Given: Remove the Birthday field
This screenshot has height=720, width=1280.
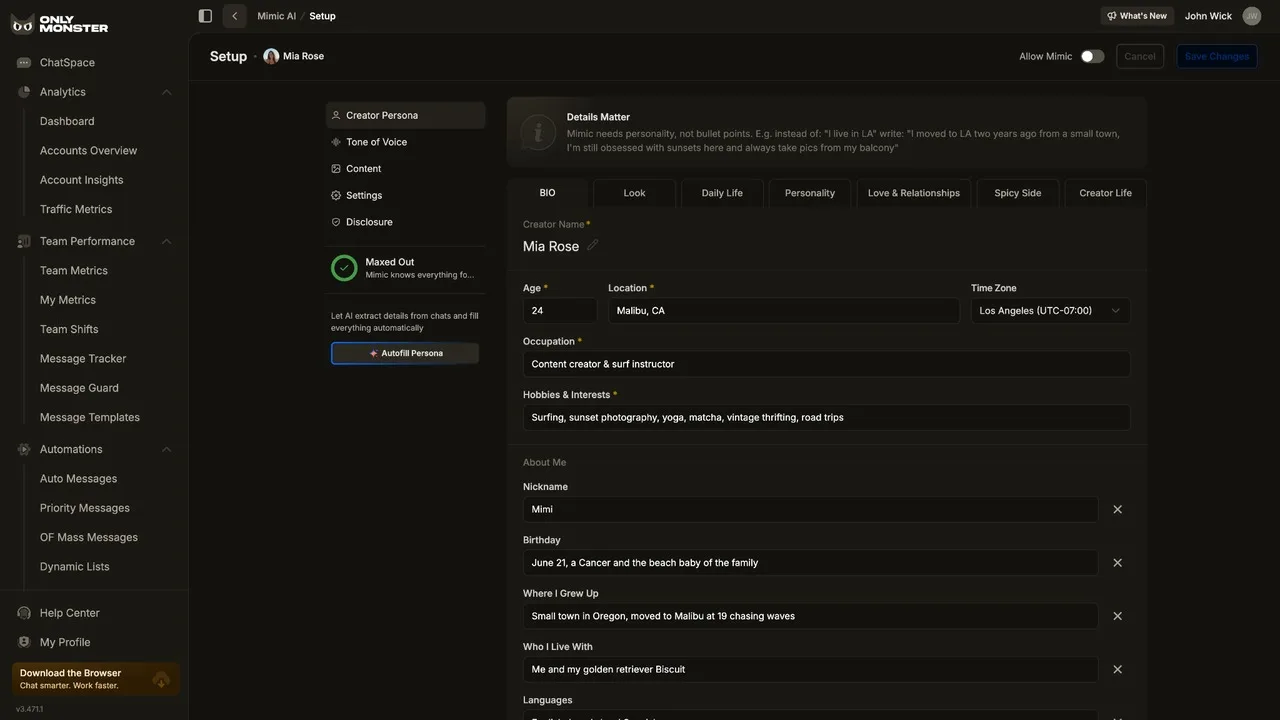Looking at the screenshot, I should pos(1118,563).
